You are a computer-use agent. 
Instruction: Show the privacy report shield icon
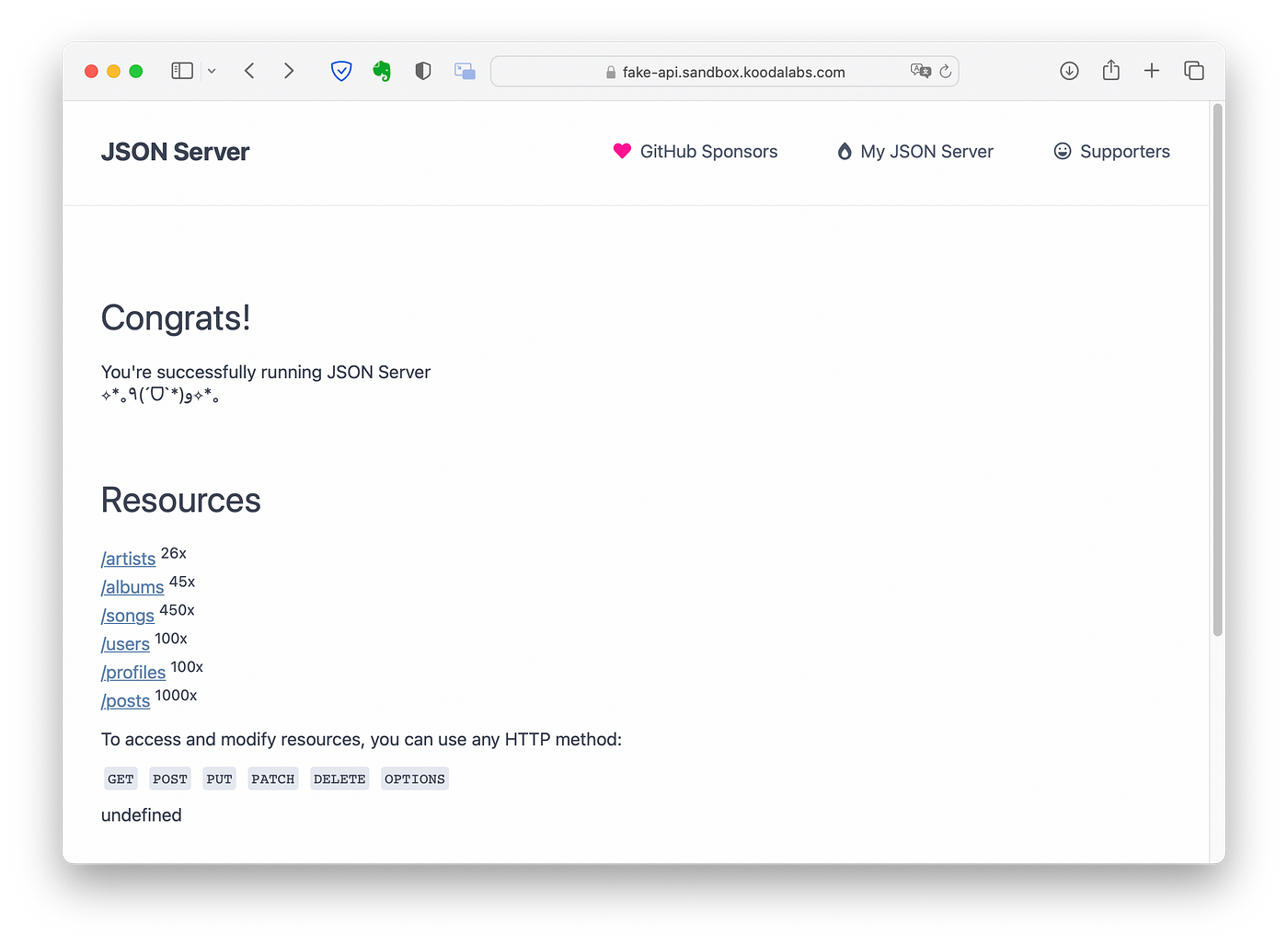tap(423, 71)
